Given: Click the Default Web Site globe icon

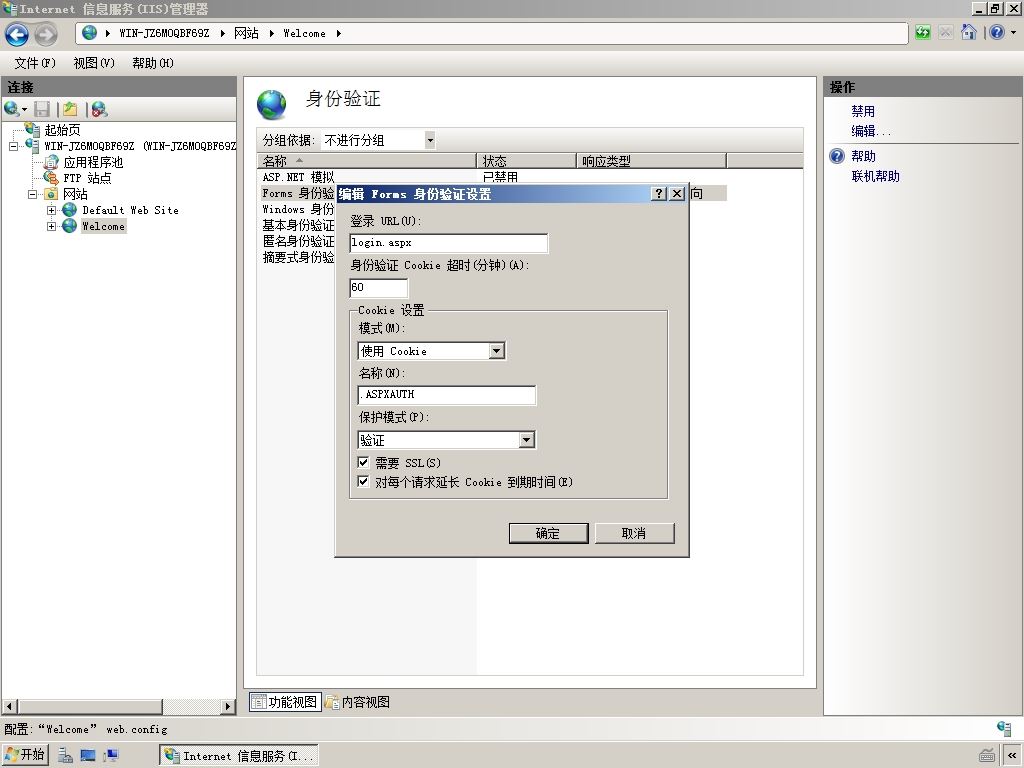Looking at the screenshot, I should pos(69,210).
